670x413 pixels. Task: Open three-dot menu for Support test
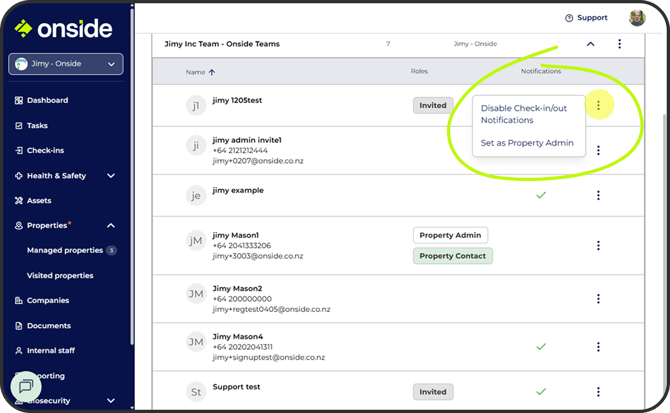(598, 392)
